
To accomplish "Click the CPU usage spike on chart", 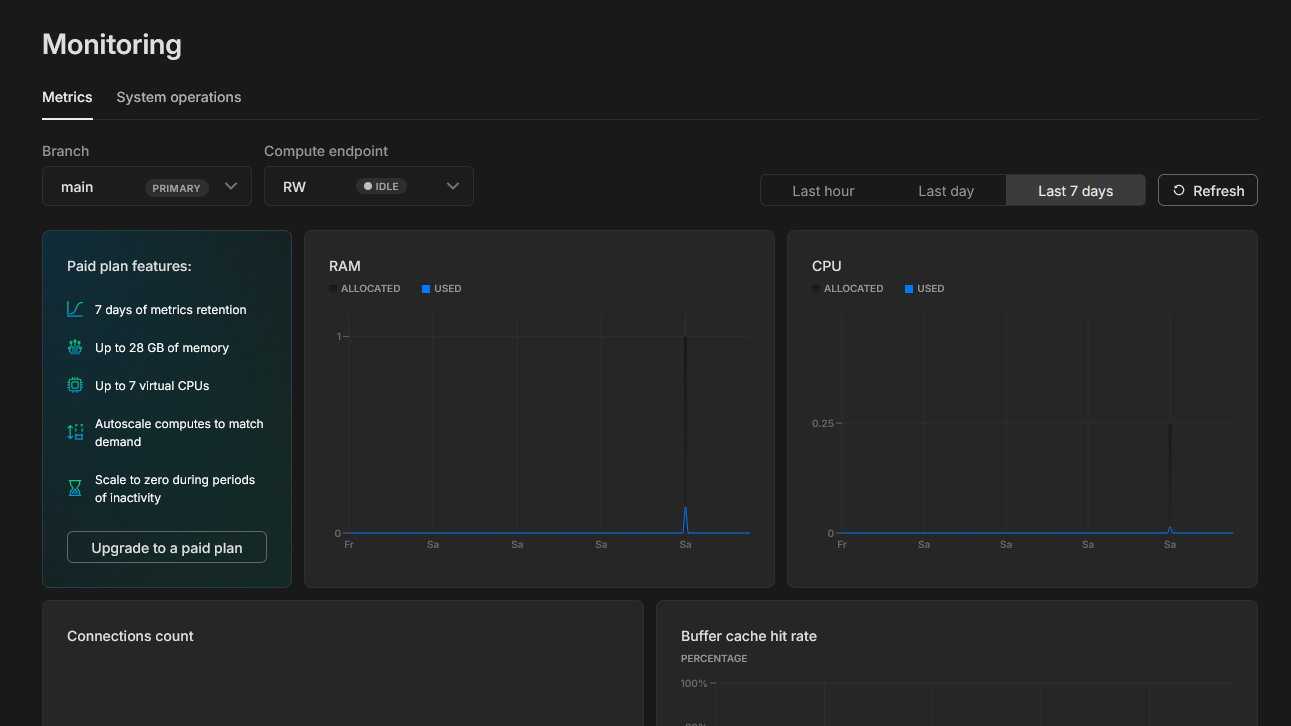I will pos(1169,529).
